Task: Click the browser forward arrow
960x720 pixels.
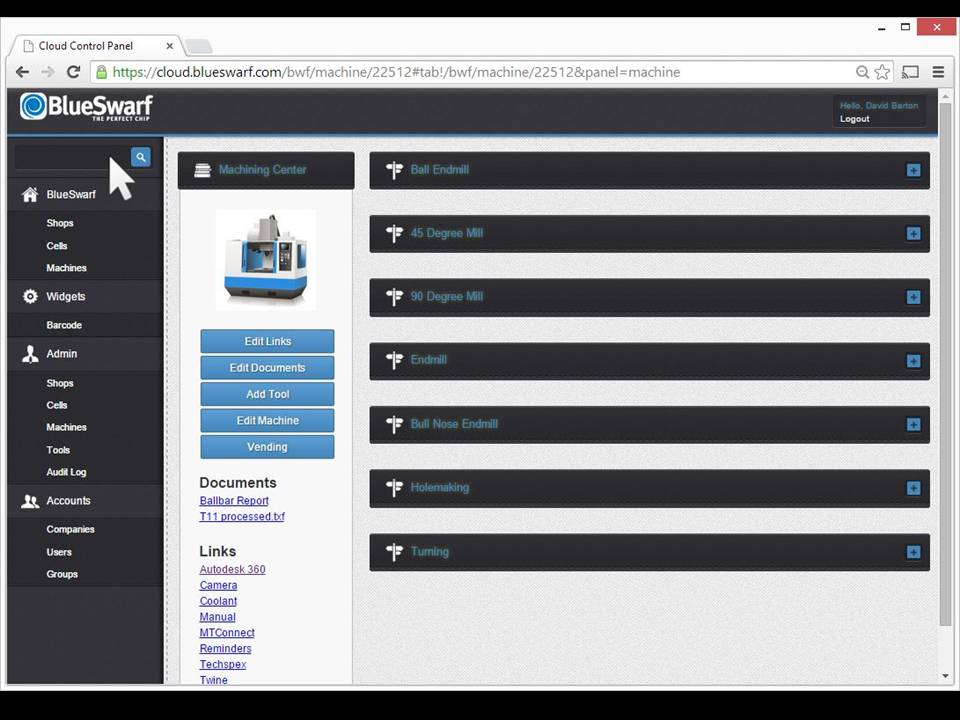Action: pos(48,72)
